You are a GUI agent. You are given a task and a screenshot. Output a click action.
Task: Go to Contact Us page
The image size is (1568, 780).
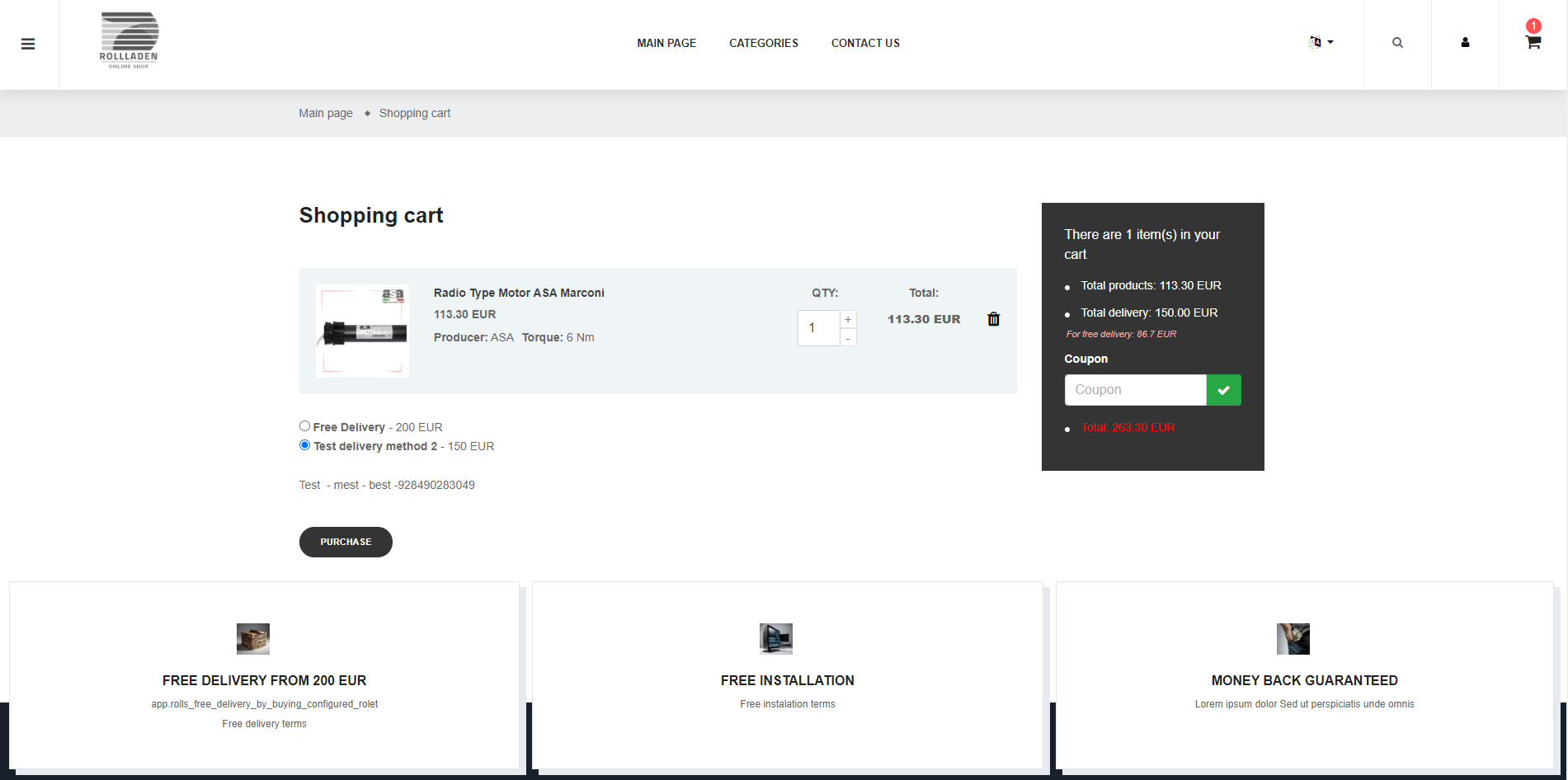pos(865,43)
